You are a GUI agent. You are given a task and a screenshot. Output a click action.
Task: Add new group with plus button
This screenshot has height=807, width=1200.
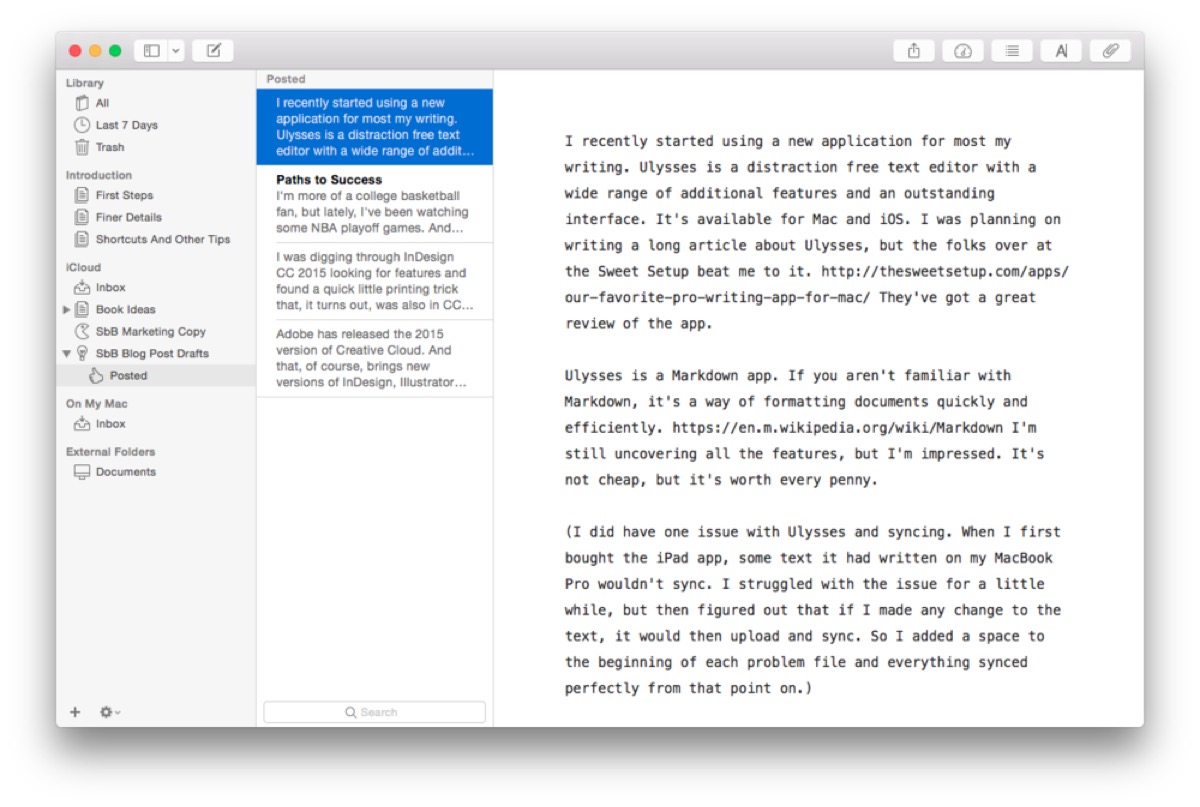point(75,712)
